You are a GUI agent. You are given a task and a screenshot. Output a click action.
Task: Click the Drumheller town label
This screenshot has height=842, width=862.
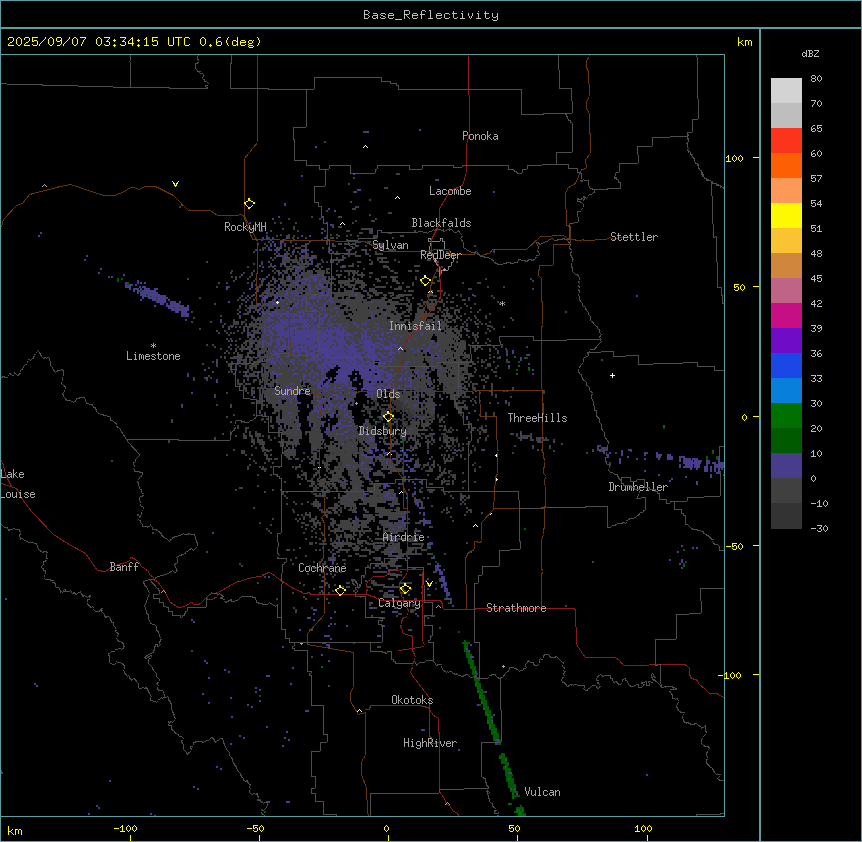(638, 487)
